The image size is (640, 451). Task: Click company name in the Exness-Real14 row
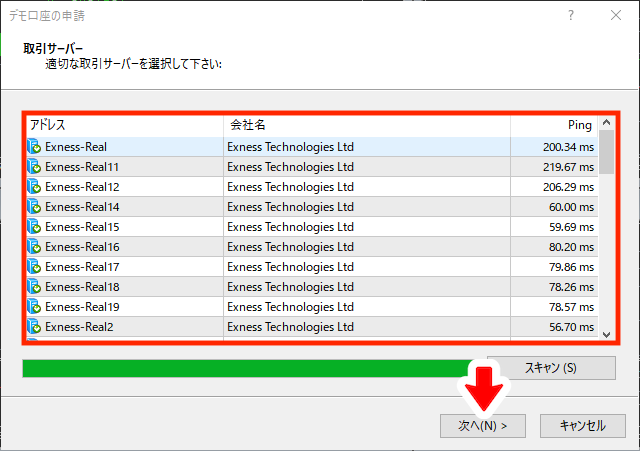point(290,207)
